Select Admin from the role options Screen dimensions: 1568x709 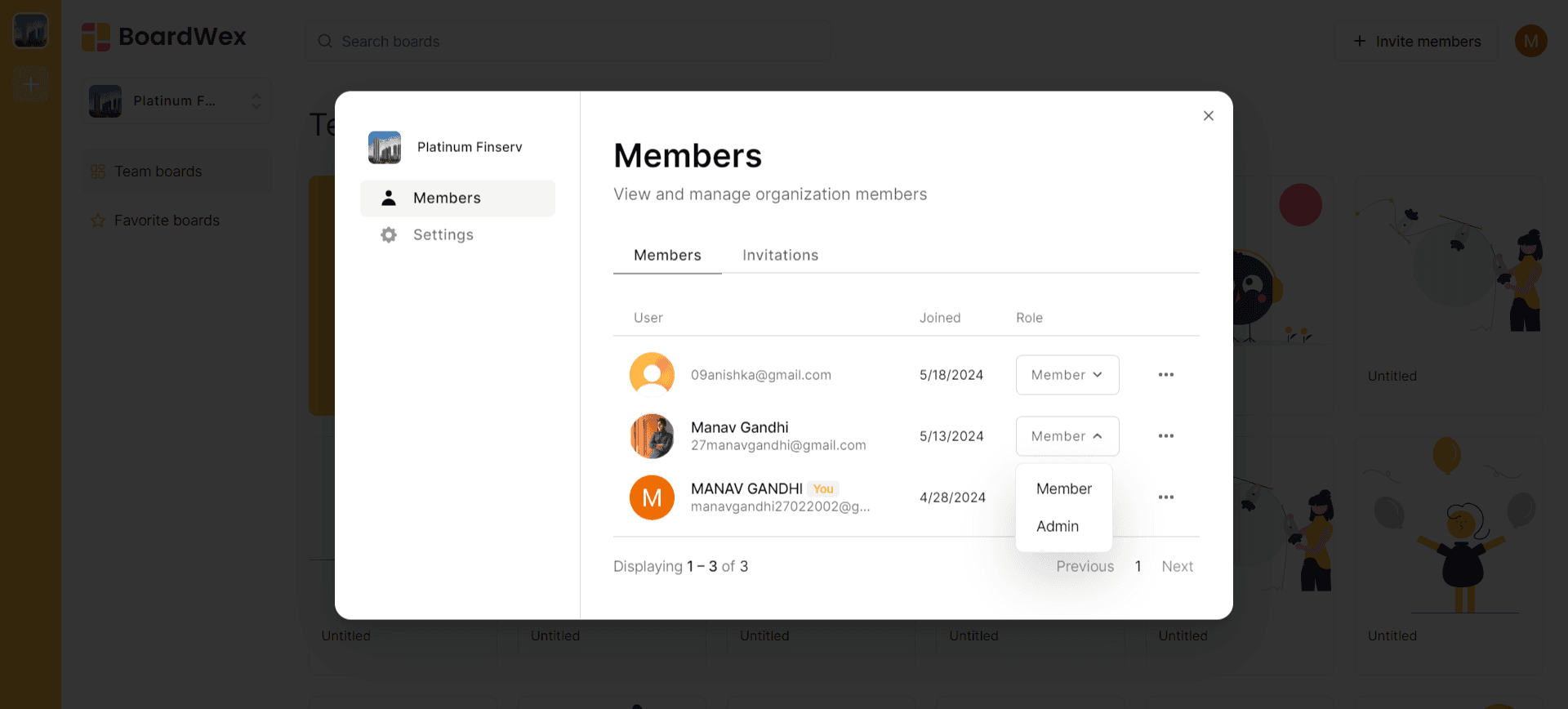[x=1058, y=527]
